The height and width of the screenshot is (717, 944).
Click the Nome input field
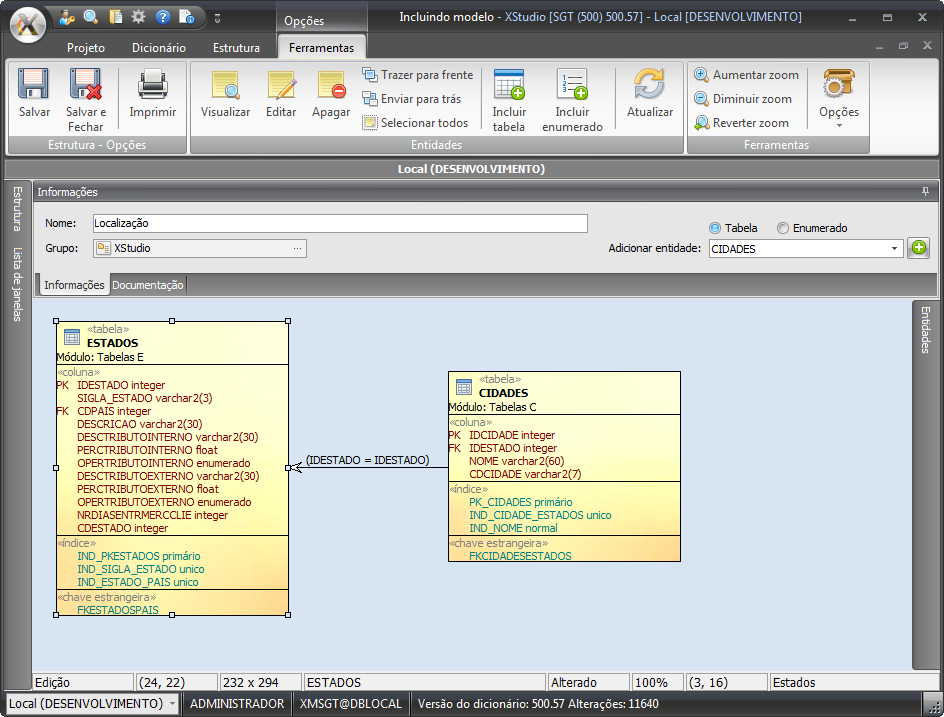[340, 223]
